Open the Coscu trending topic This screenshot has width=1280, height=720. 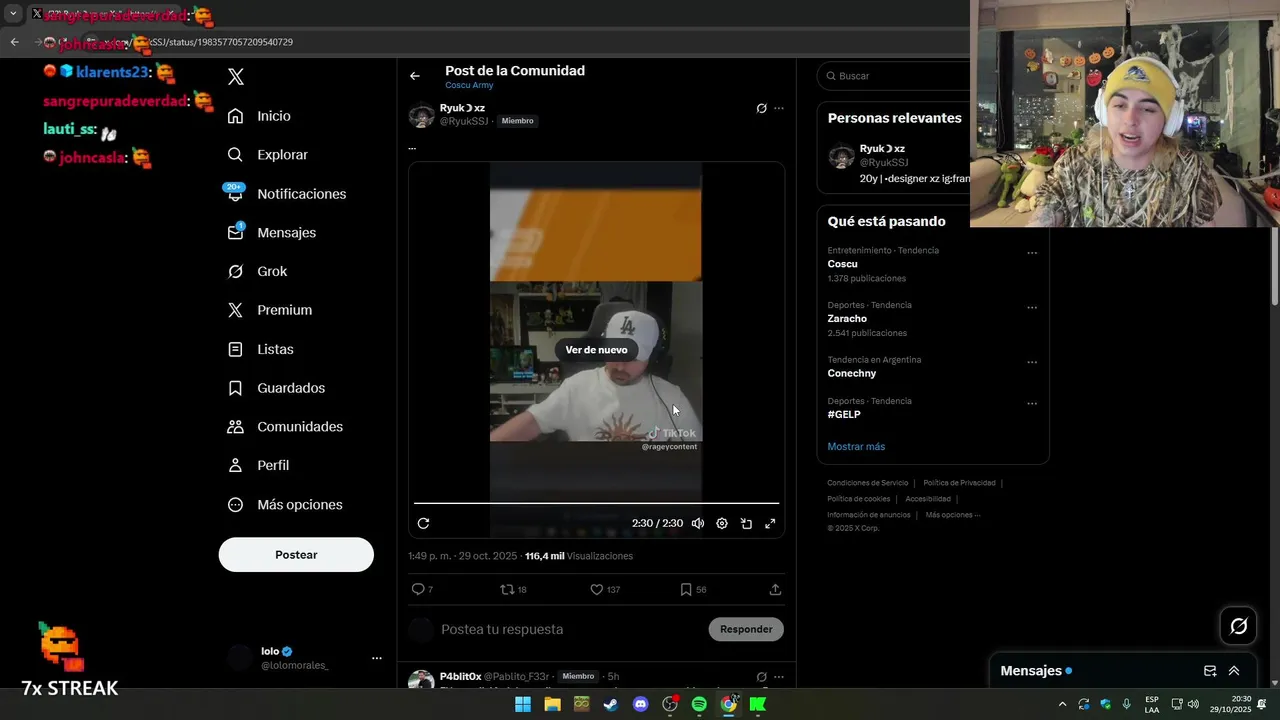(842, 264)
